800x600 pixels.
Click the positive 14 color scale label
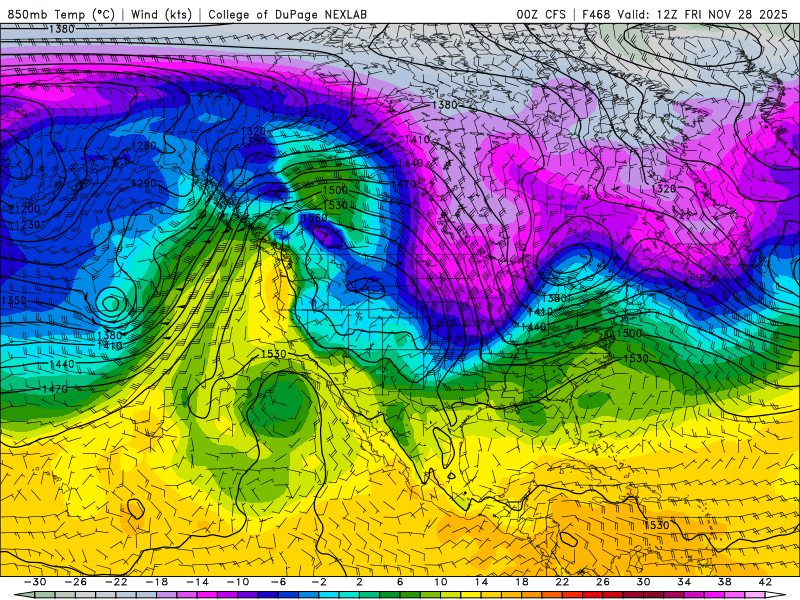pyautogui.click(x=481, y=582)
